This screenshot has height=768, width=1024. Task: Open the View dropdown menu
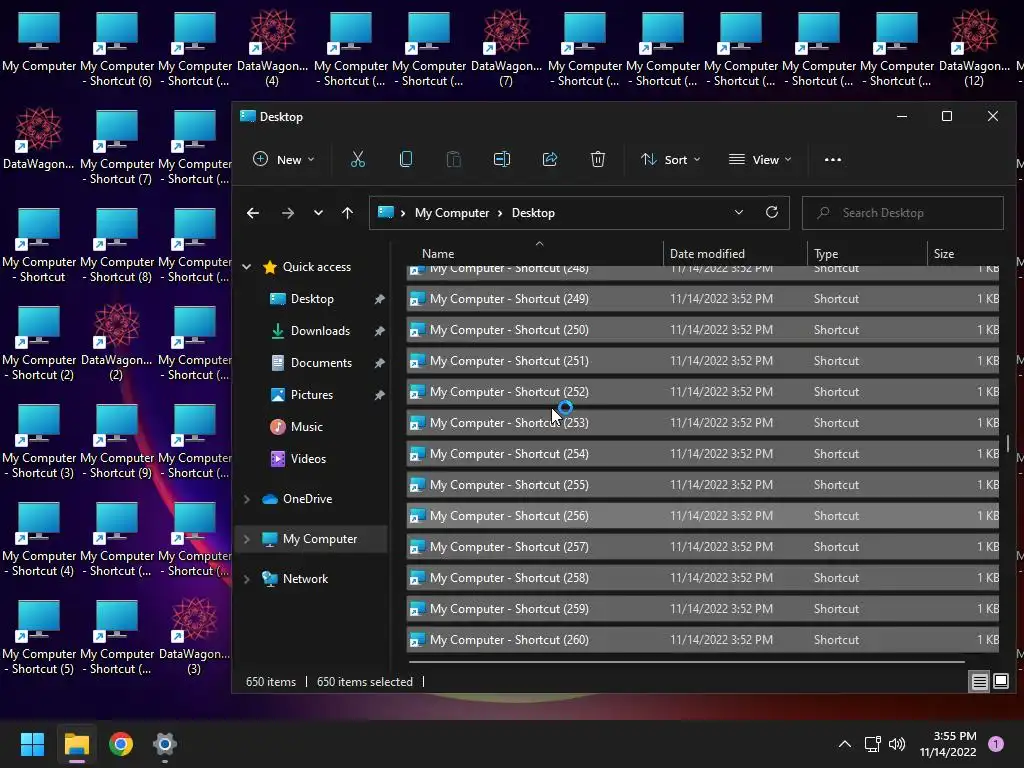[760, 159]
